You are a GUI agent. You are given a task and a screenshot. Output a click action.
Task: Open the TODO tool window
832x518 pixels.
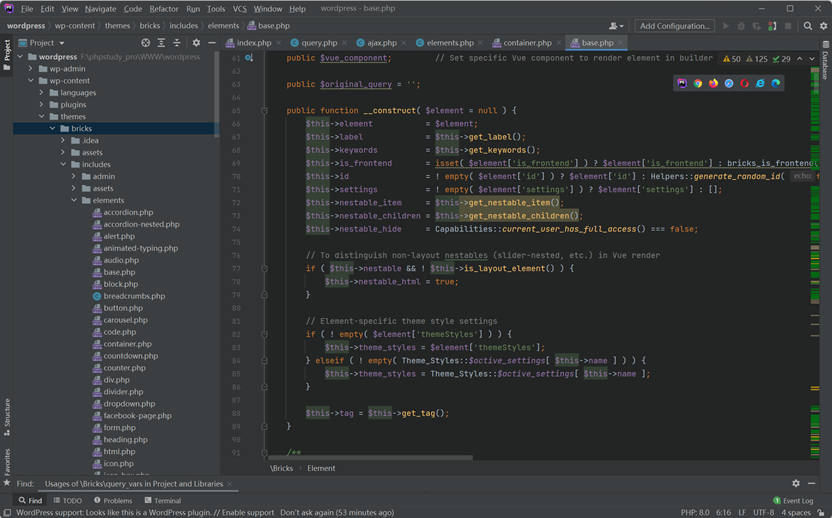pos(68,500)
